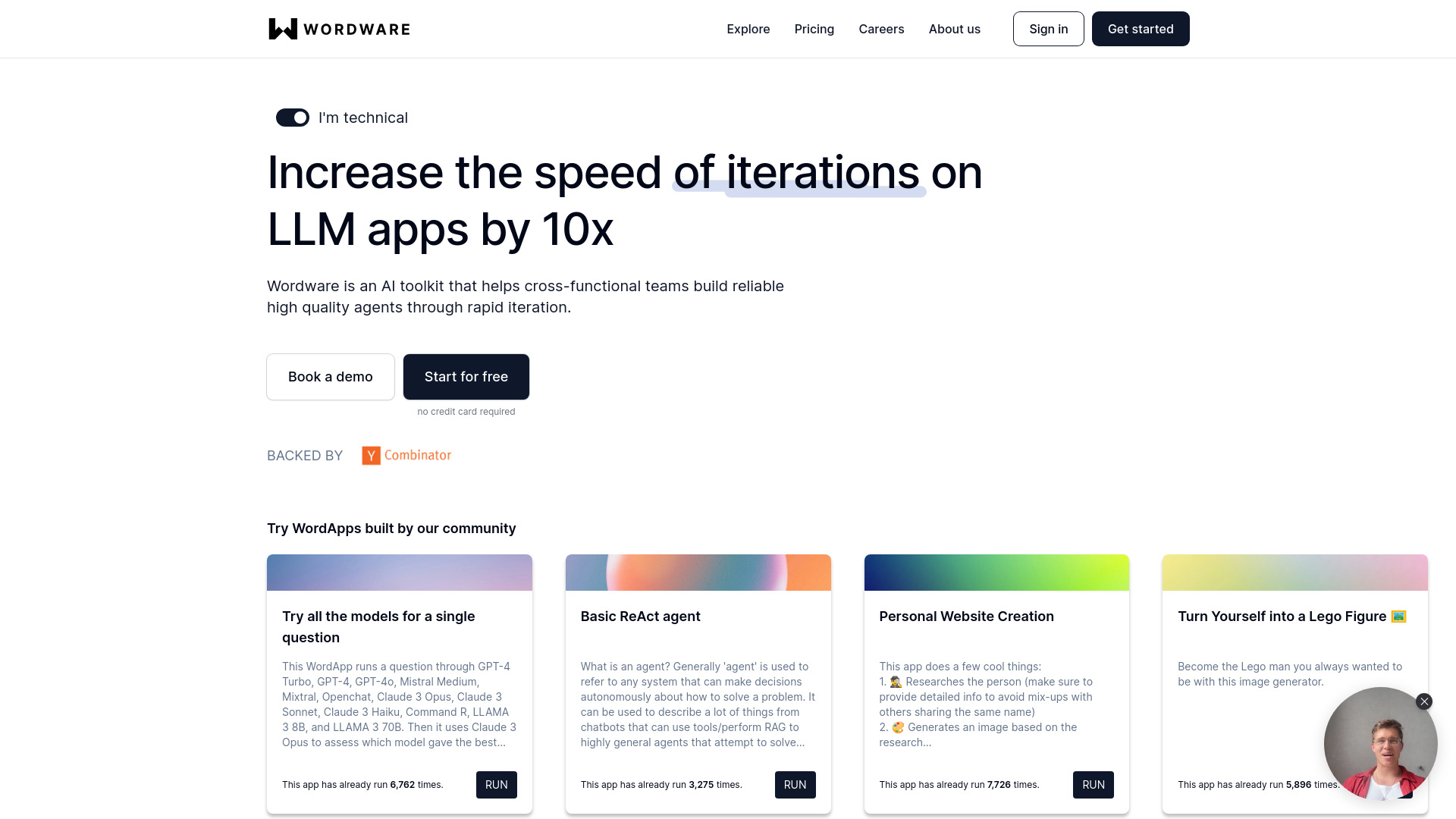Close the bottom-right video widget
Viewport: 1456px width, 819px height.
tap(1424, 701)
